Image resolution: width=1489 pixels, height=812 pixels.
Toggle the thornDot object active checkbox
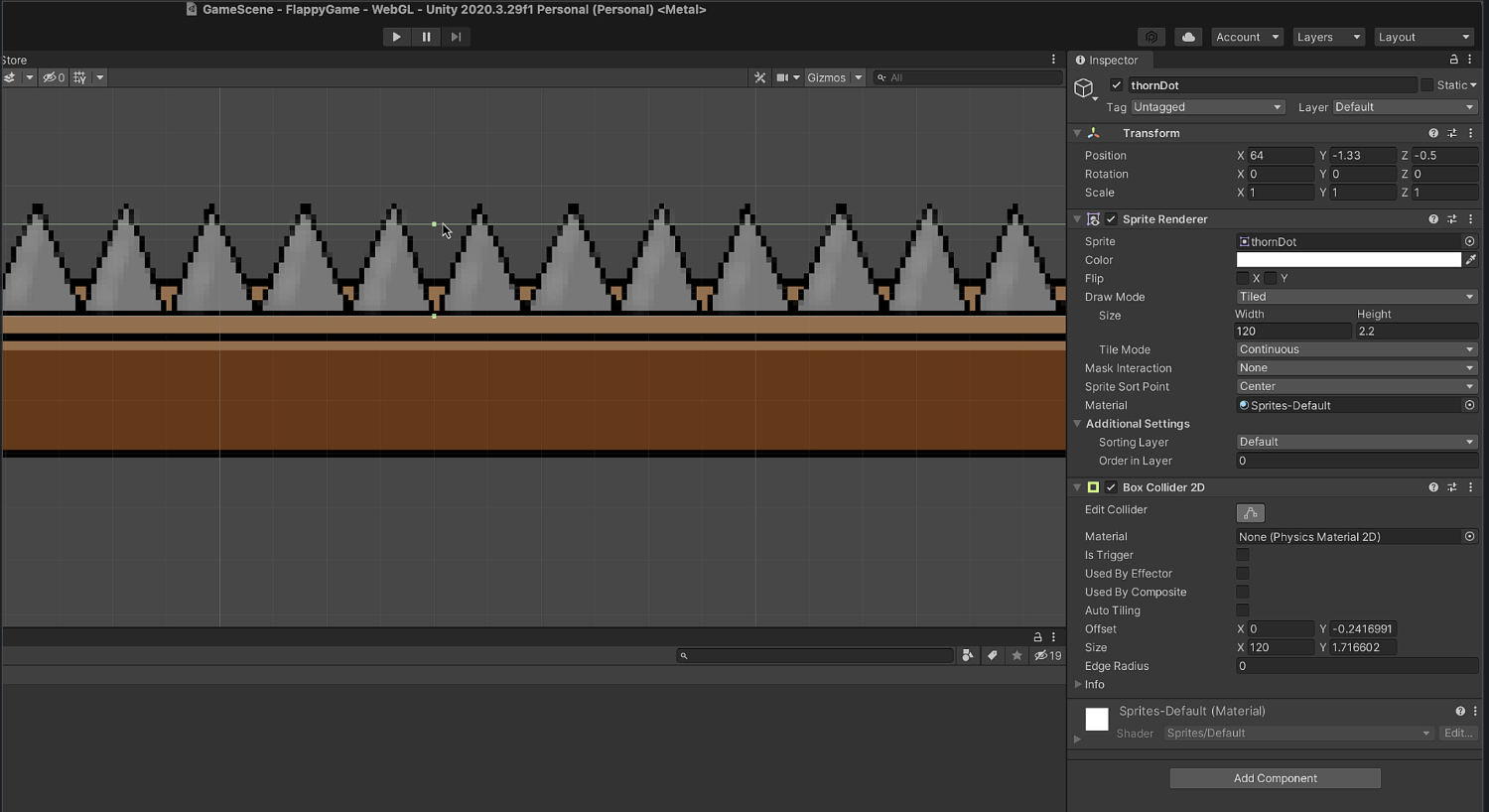click(x=1117, y=85)
